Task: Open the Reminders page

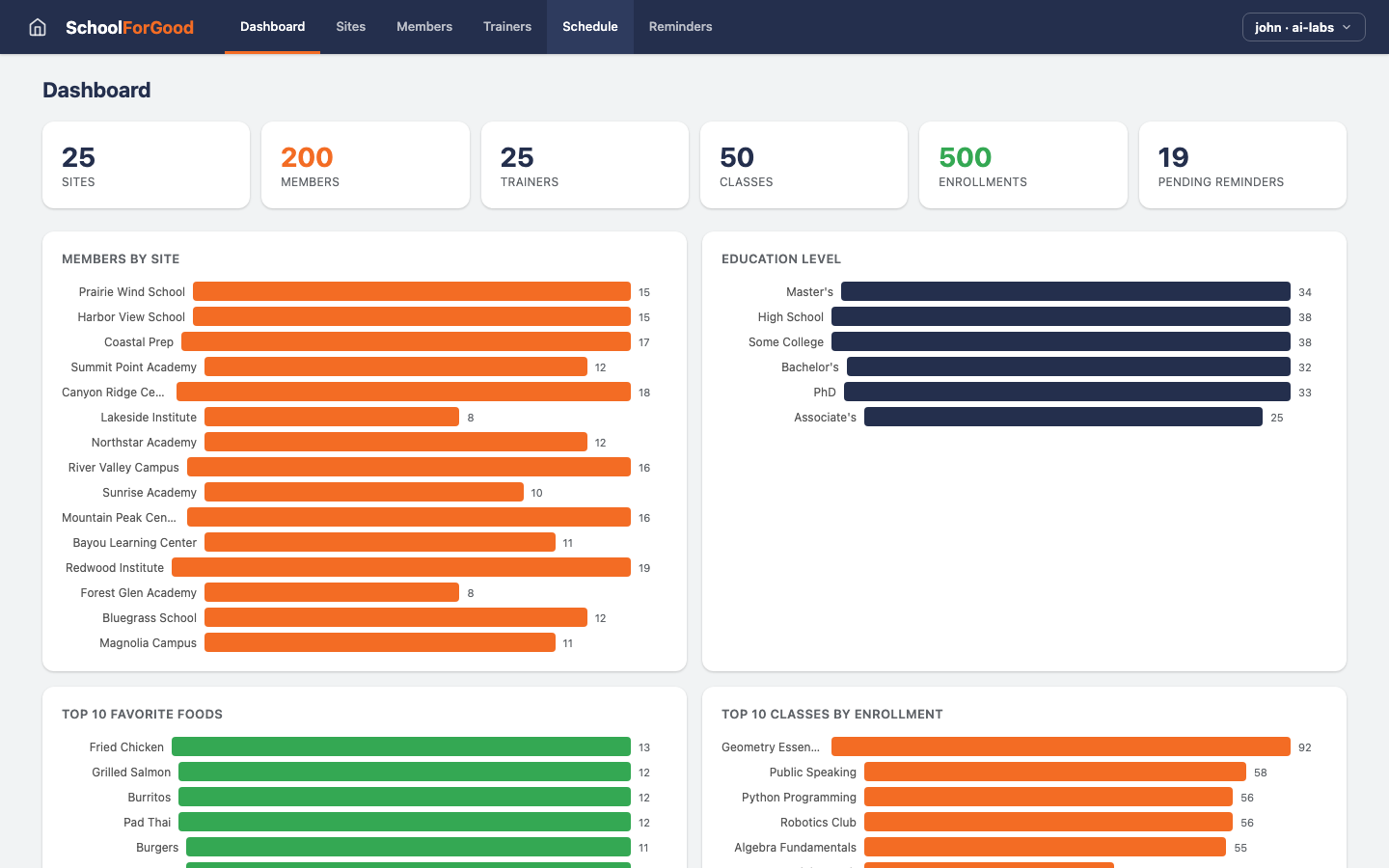Action: pos(680,26)
